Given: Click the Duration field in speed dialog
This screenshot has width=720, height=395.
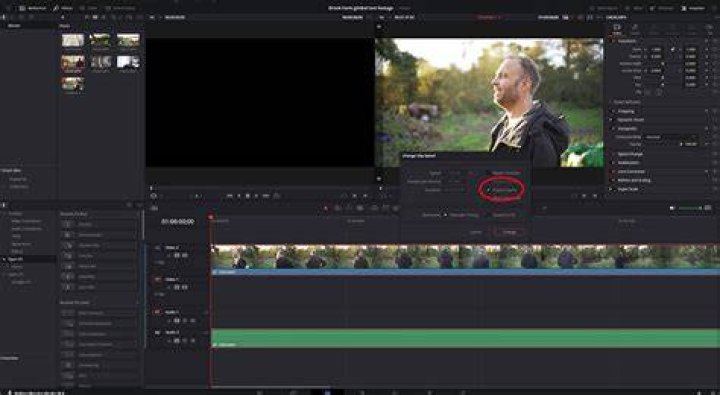Looking at the screenshot, I should pos(455,189).
